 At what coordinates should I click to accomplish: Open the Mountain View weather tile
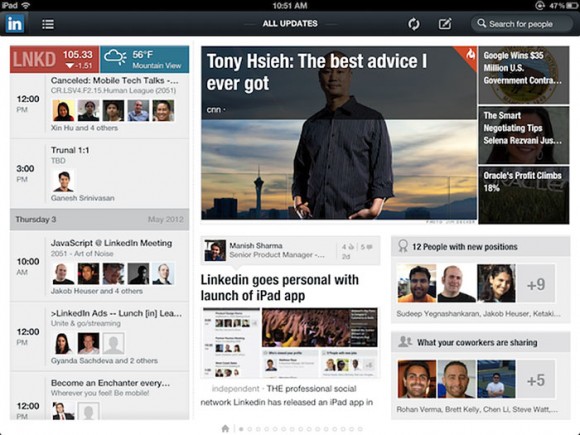[145, 59]
